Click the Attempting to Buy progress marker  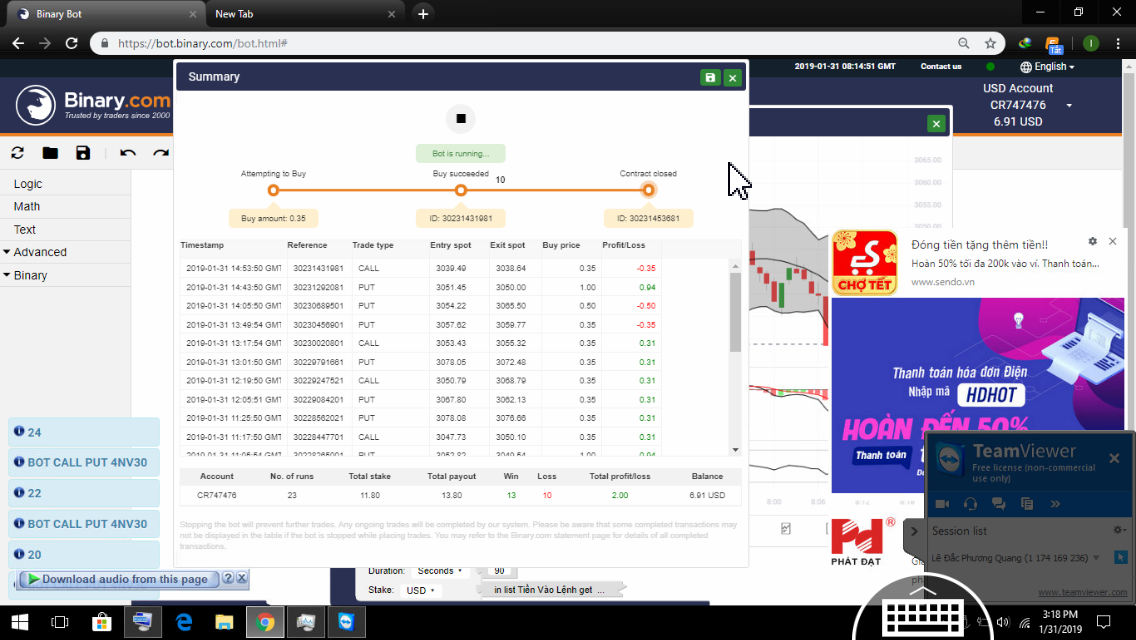coord(273,191)
